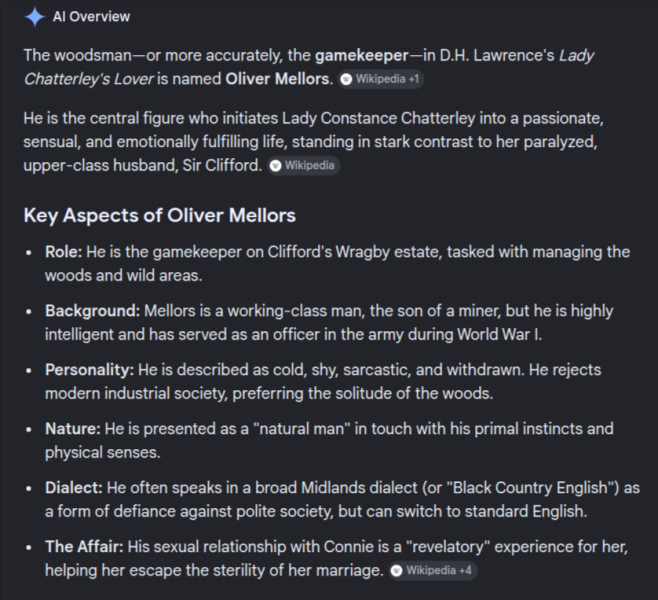The image size is (658, 600).
Task: Click the Key Aspects of Oliver Mellors heading
Action: (x=159, y=215)
